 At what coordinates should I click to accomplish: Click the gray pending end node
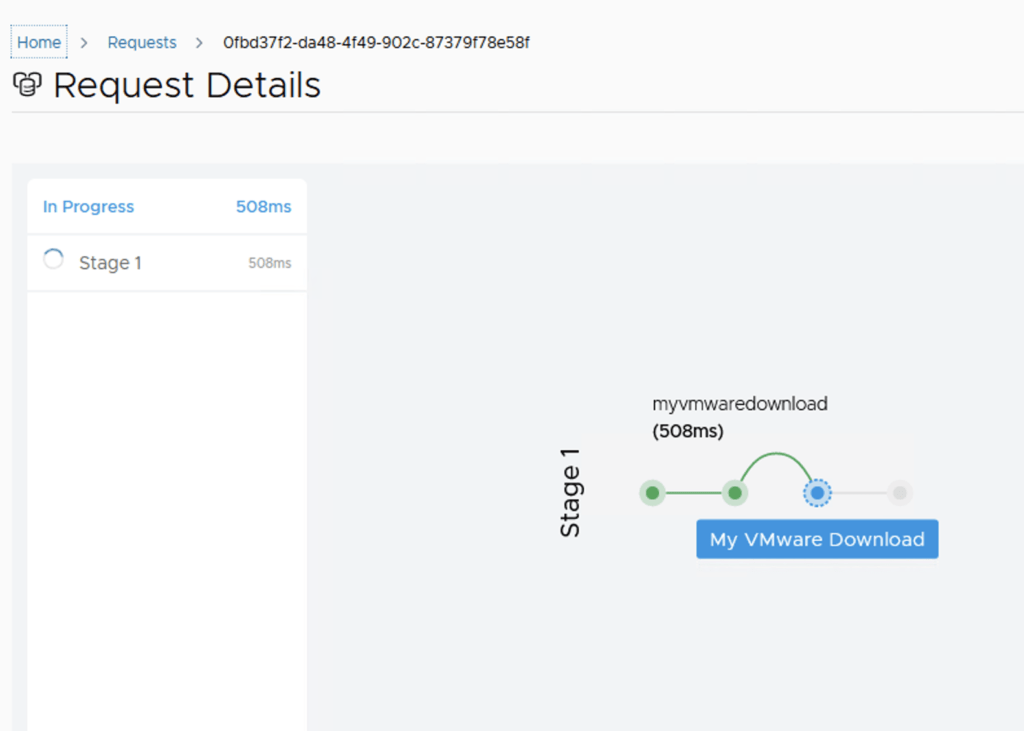pos(899,493)
